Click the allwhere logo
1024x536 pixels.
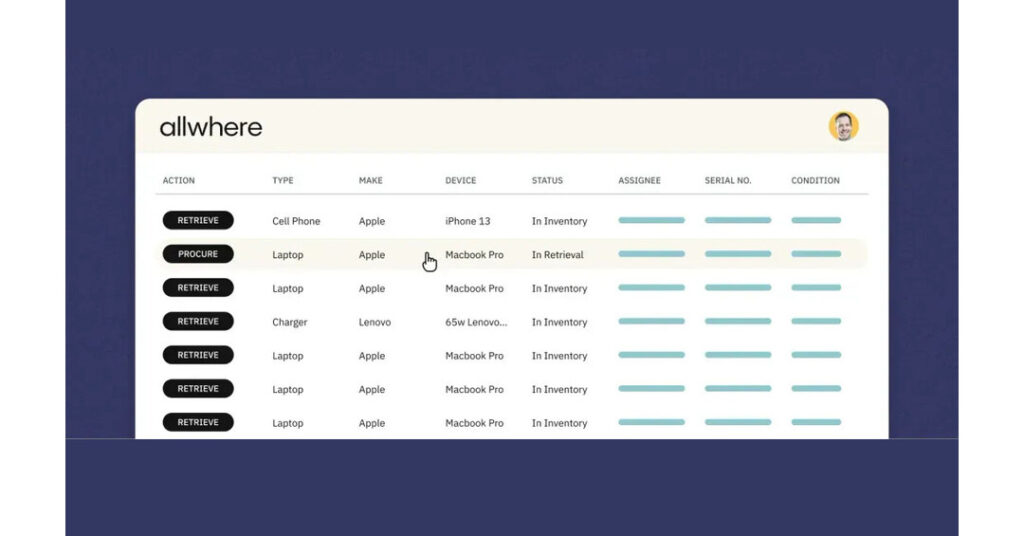pyautogui.click(x=211, y=127)
